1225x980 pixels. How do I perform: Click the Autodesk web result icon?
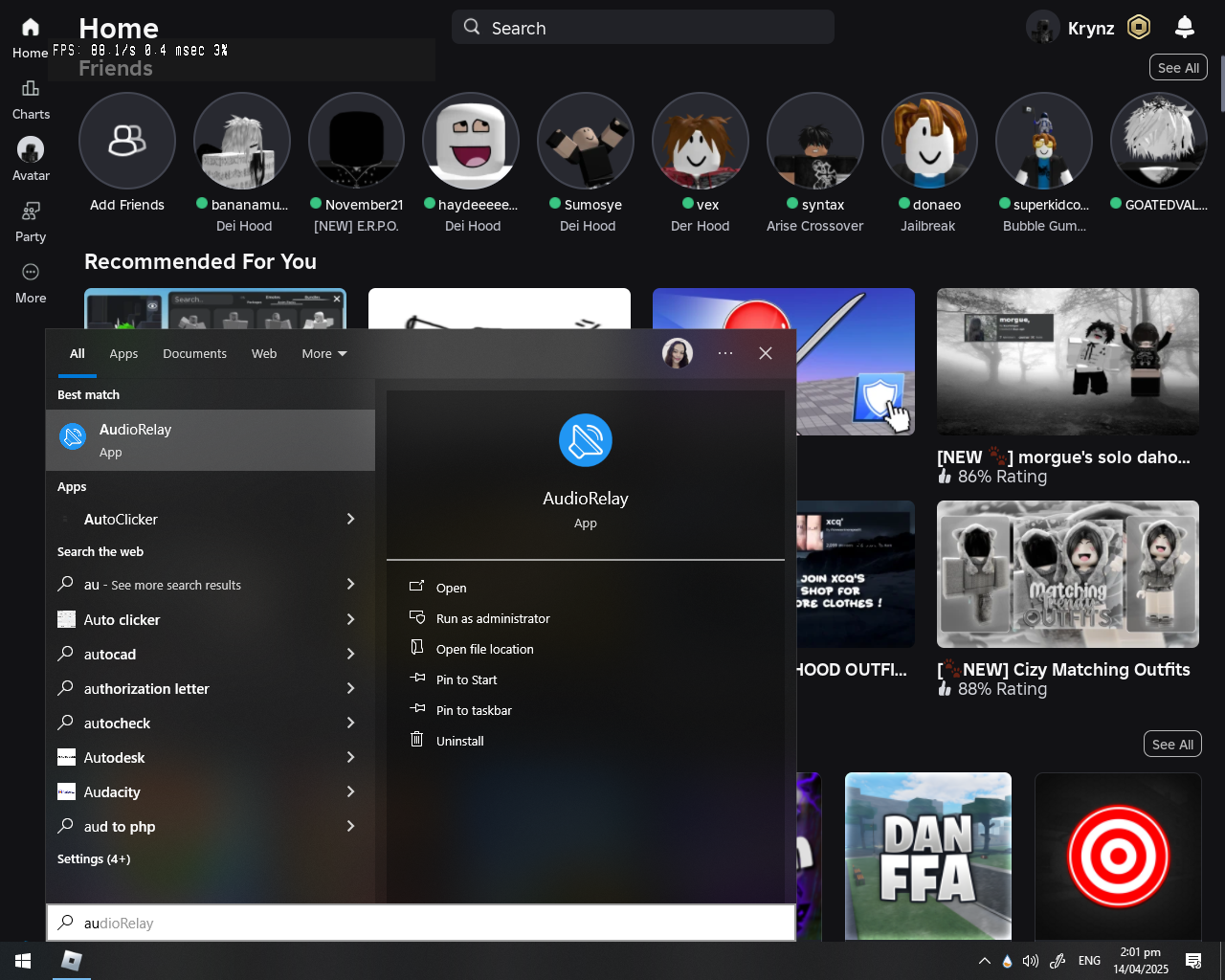point(66,758)
